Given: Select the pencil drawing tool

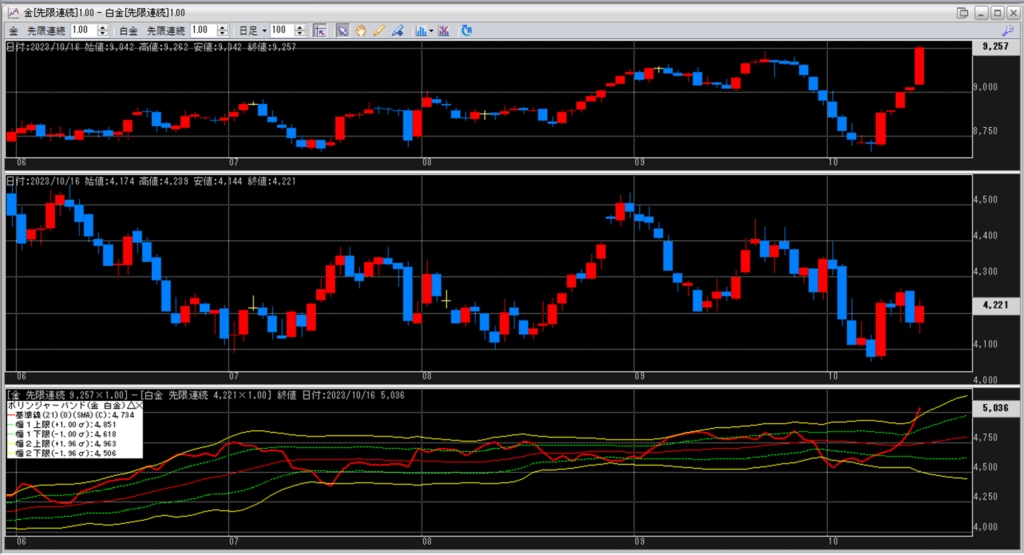Looking at the screenshot, I should click(x=379, y=30).
